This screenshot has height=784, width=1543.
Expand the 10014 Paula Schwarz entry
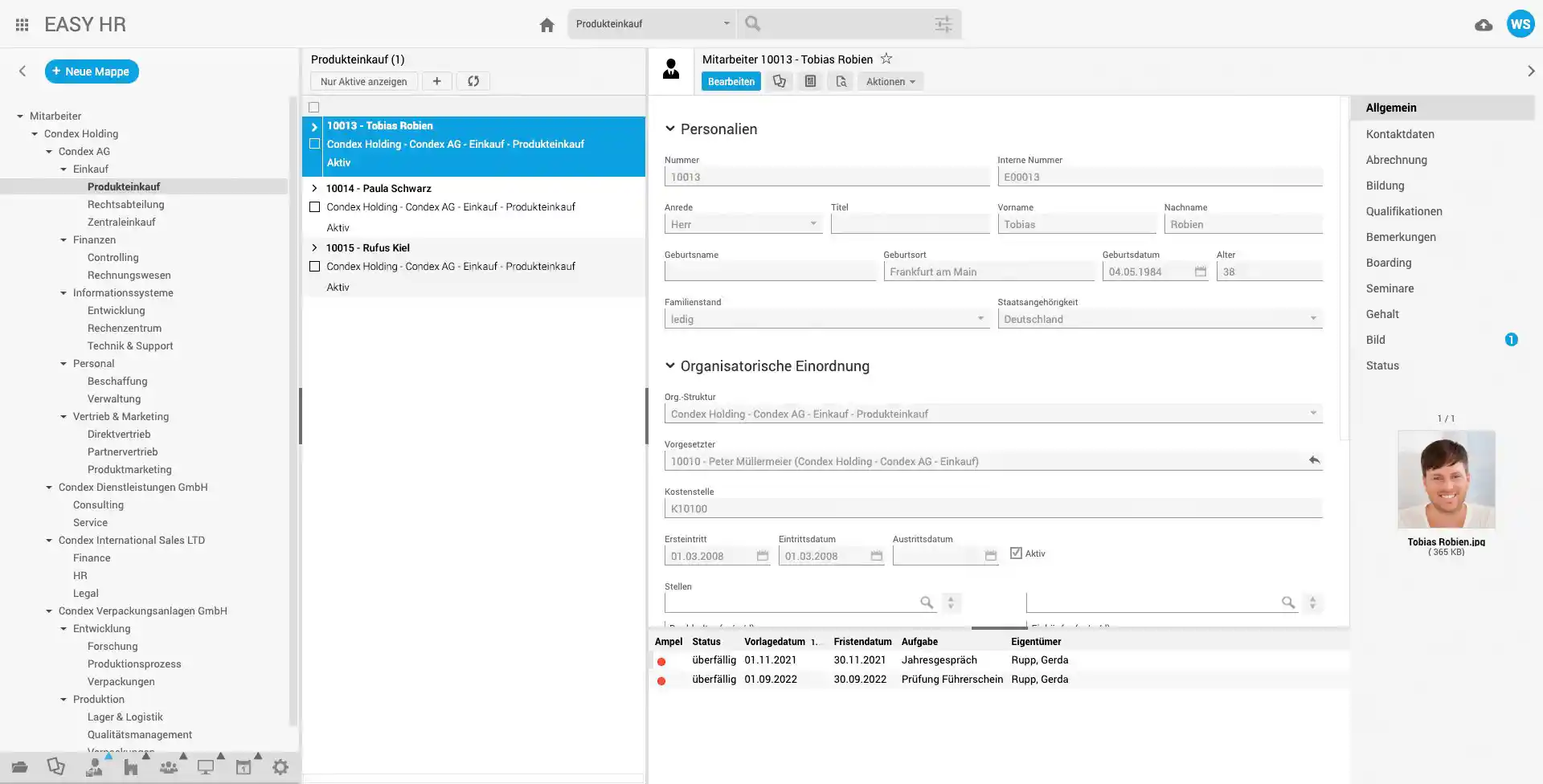tap(314, 189)
